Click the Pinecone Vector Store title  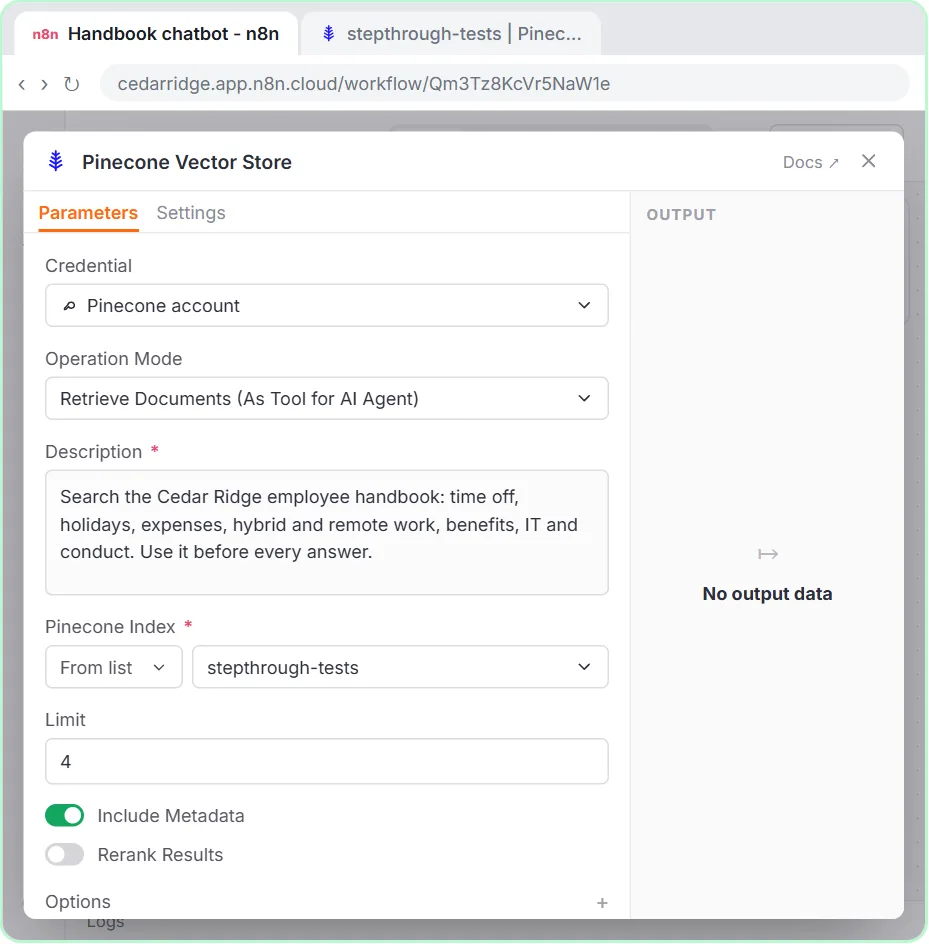[x=187, y=162]
